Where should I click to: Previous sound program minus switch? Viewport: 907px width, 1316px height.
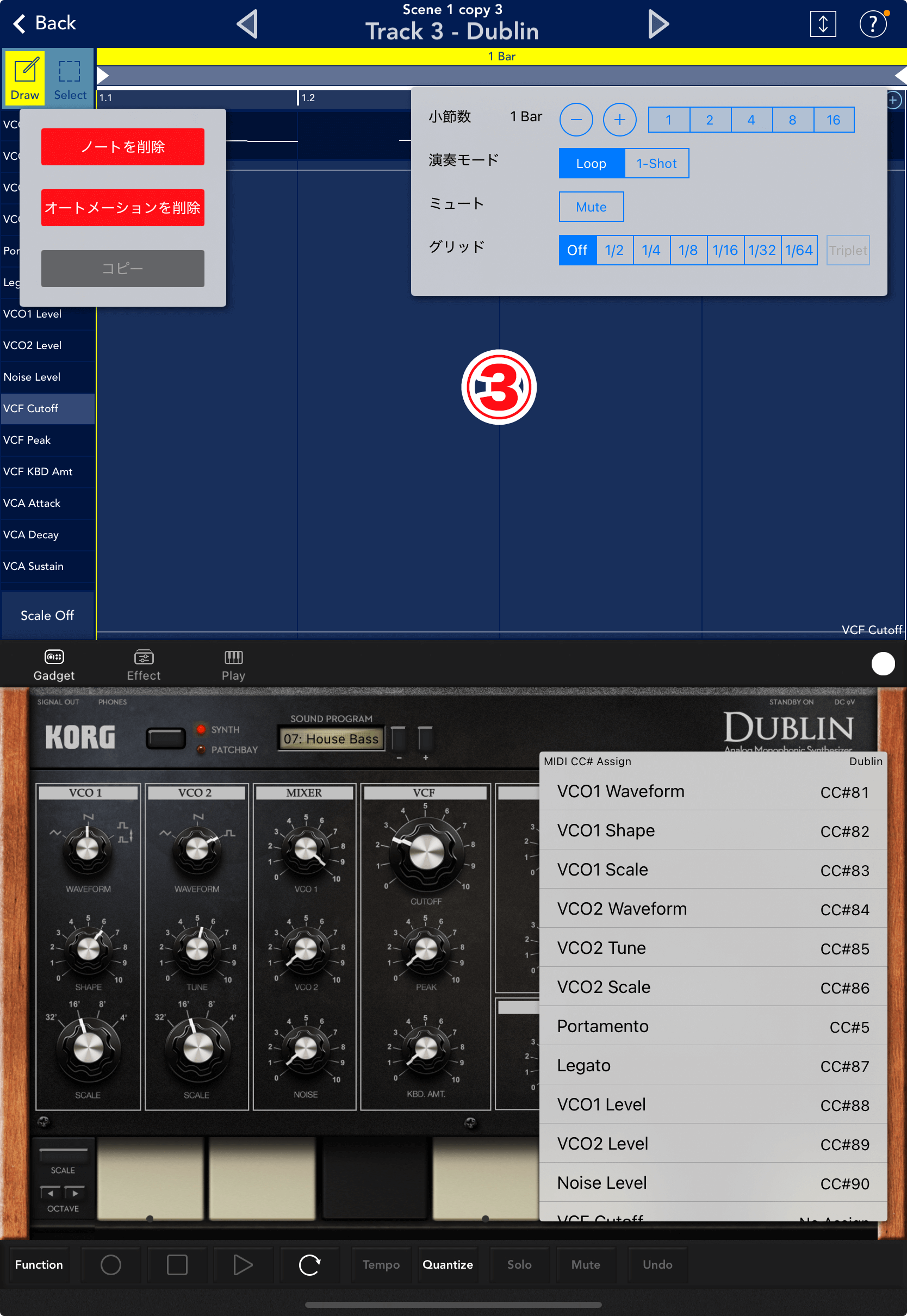(x=399, y=739)
